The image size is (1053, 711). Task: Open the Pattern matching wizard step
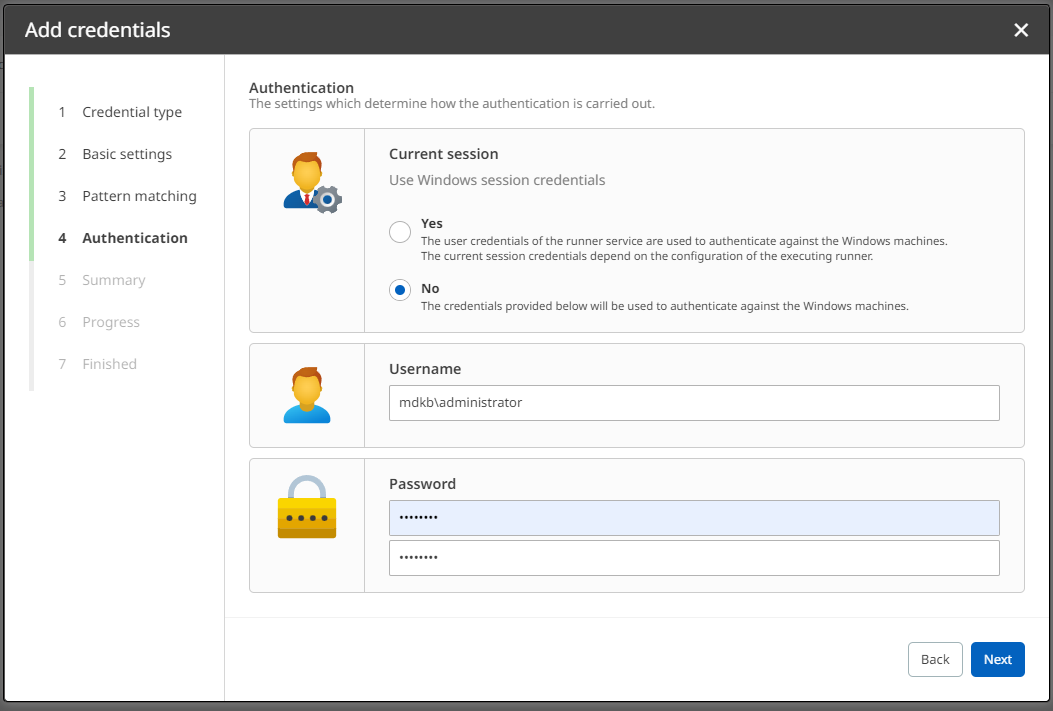pyautogui.click(x=139, y=196)
